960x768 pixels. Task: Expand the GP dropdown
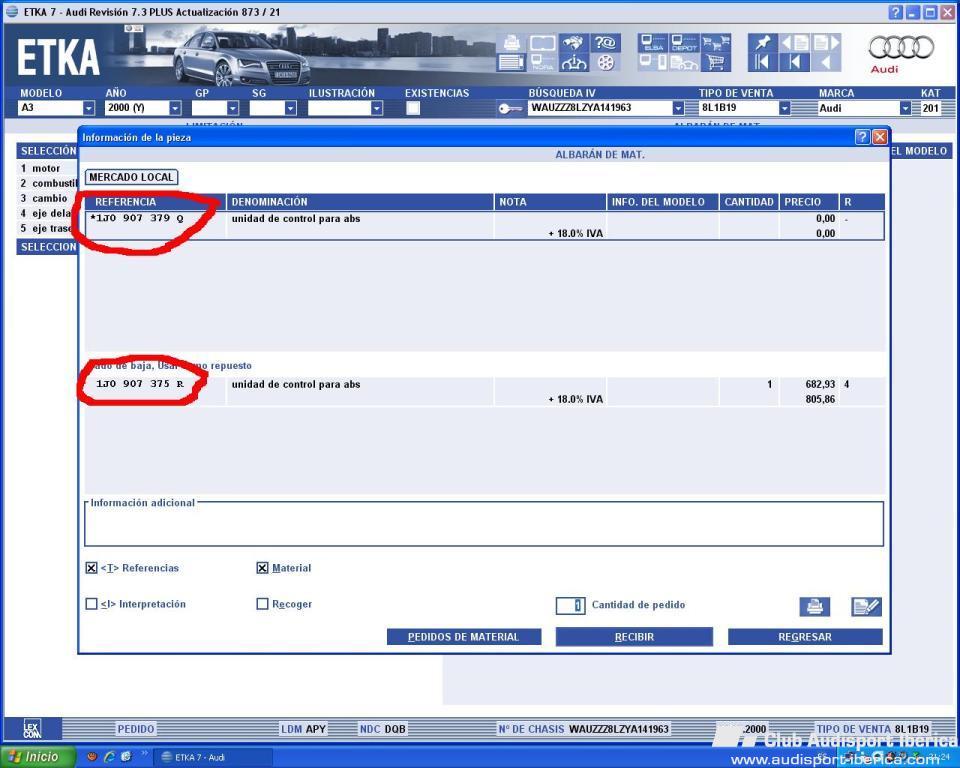point(233,108)
